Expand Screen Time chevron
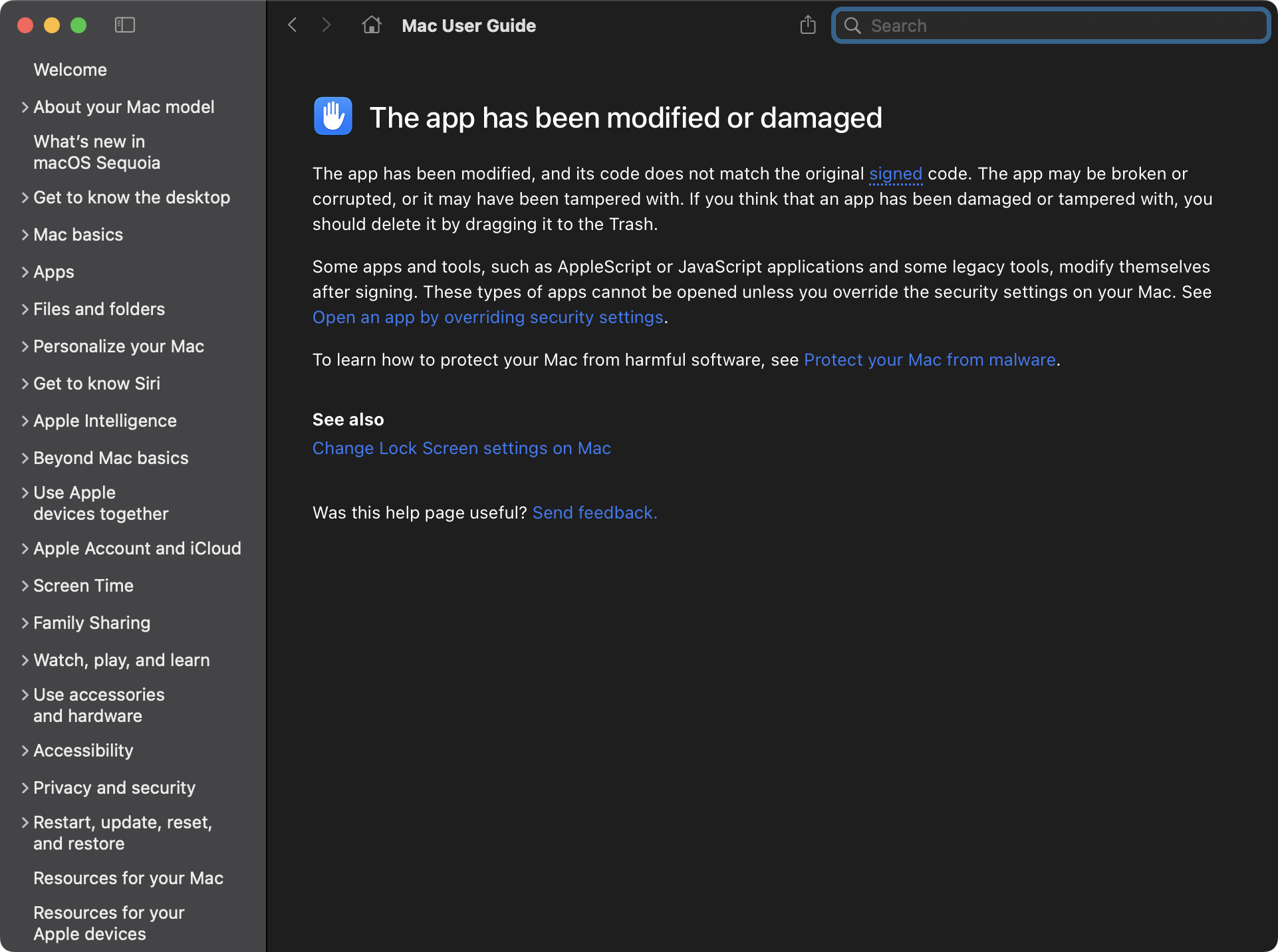Viewport: 1278px width, 952px height. 25,586
